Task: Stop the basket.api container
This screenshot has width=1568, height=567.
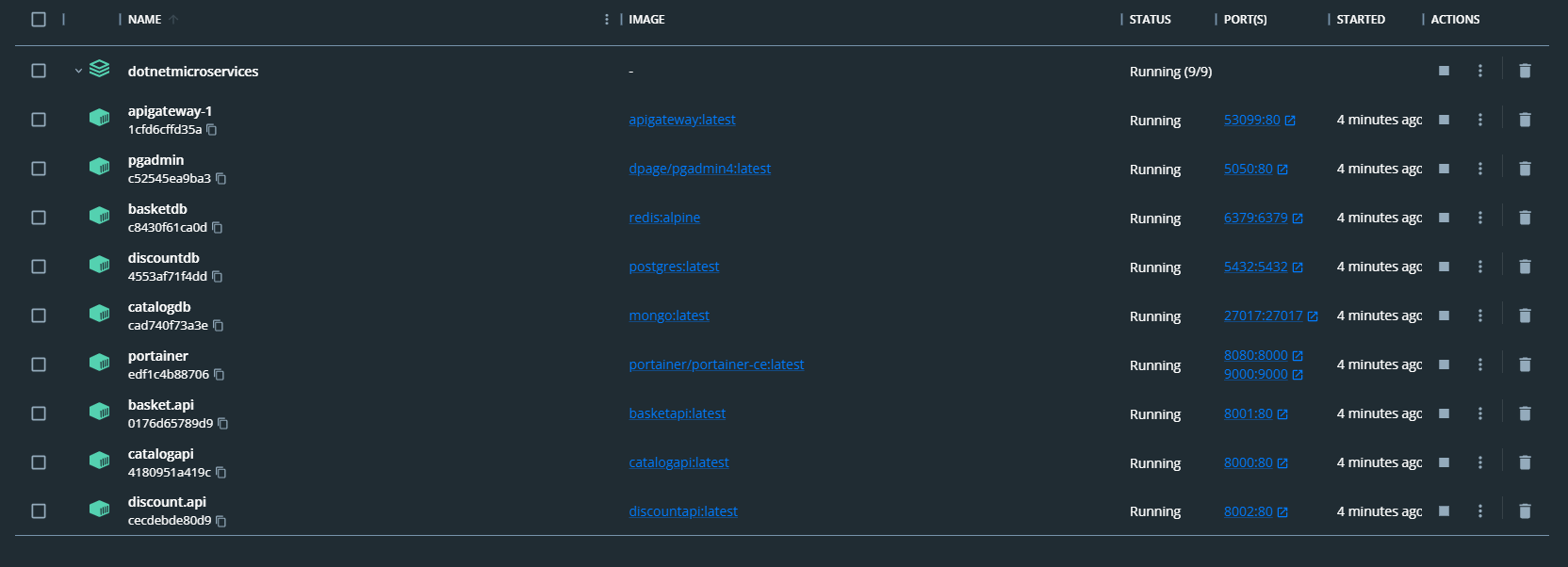Action: pyautogui.click(x=1444, y=413)
